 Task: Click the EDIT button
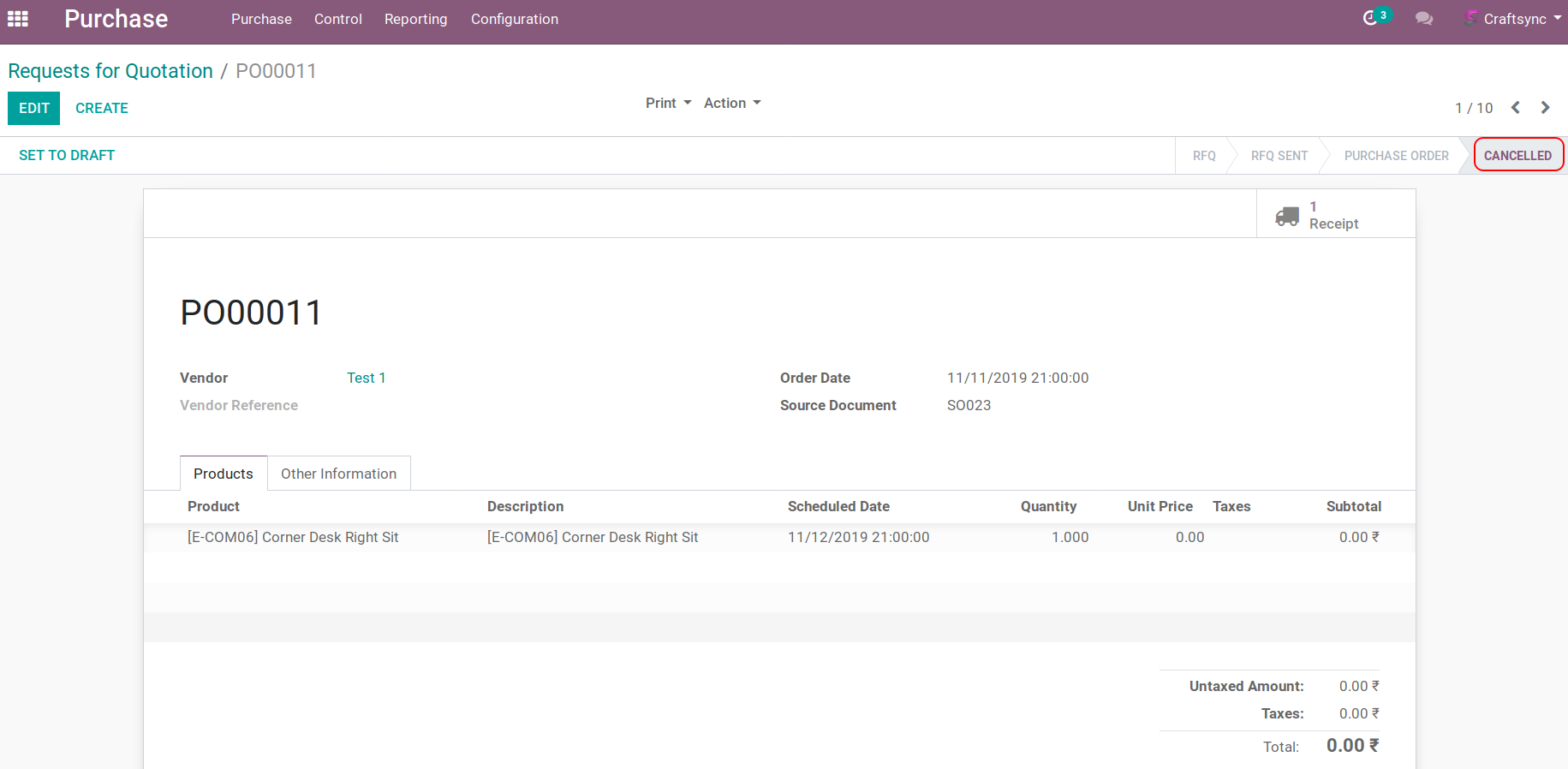[x=34, y=108]
